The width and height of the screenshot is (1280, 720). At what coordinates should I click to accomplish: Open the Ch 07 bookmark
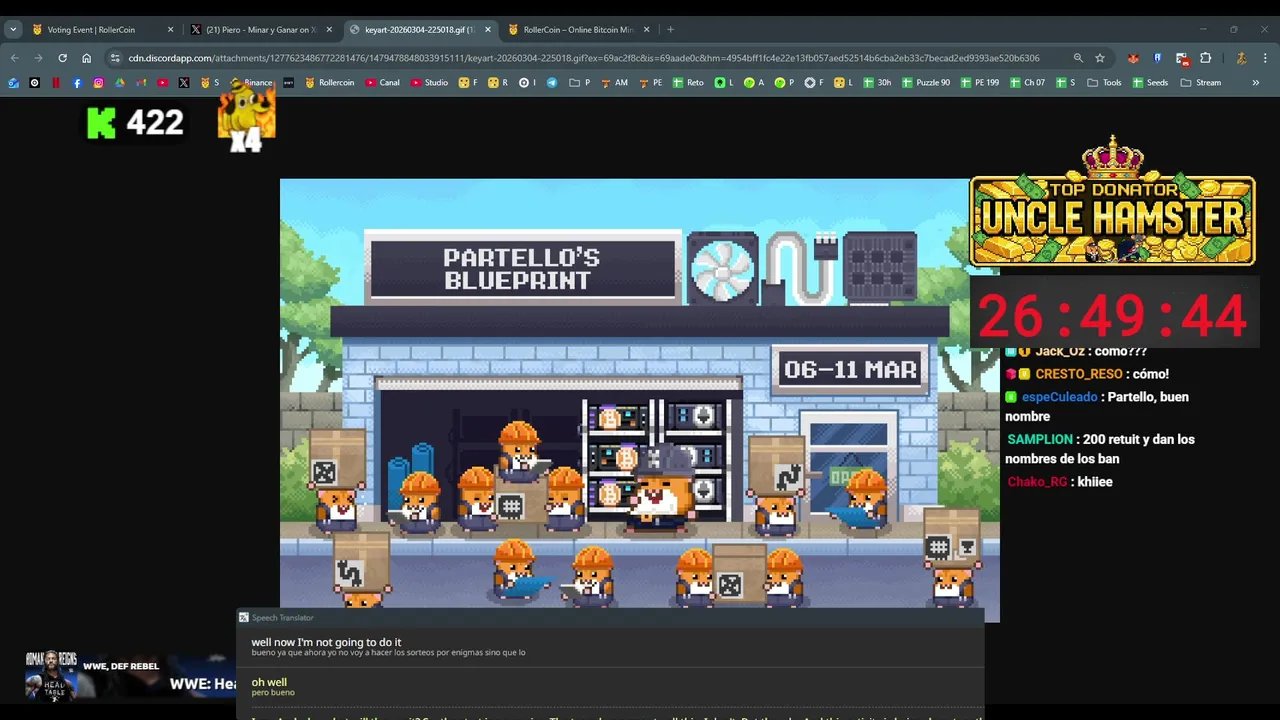pos(1027,83)
